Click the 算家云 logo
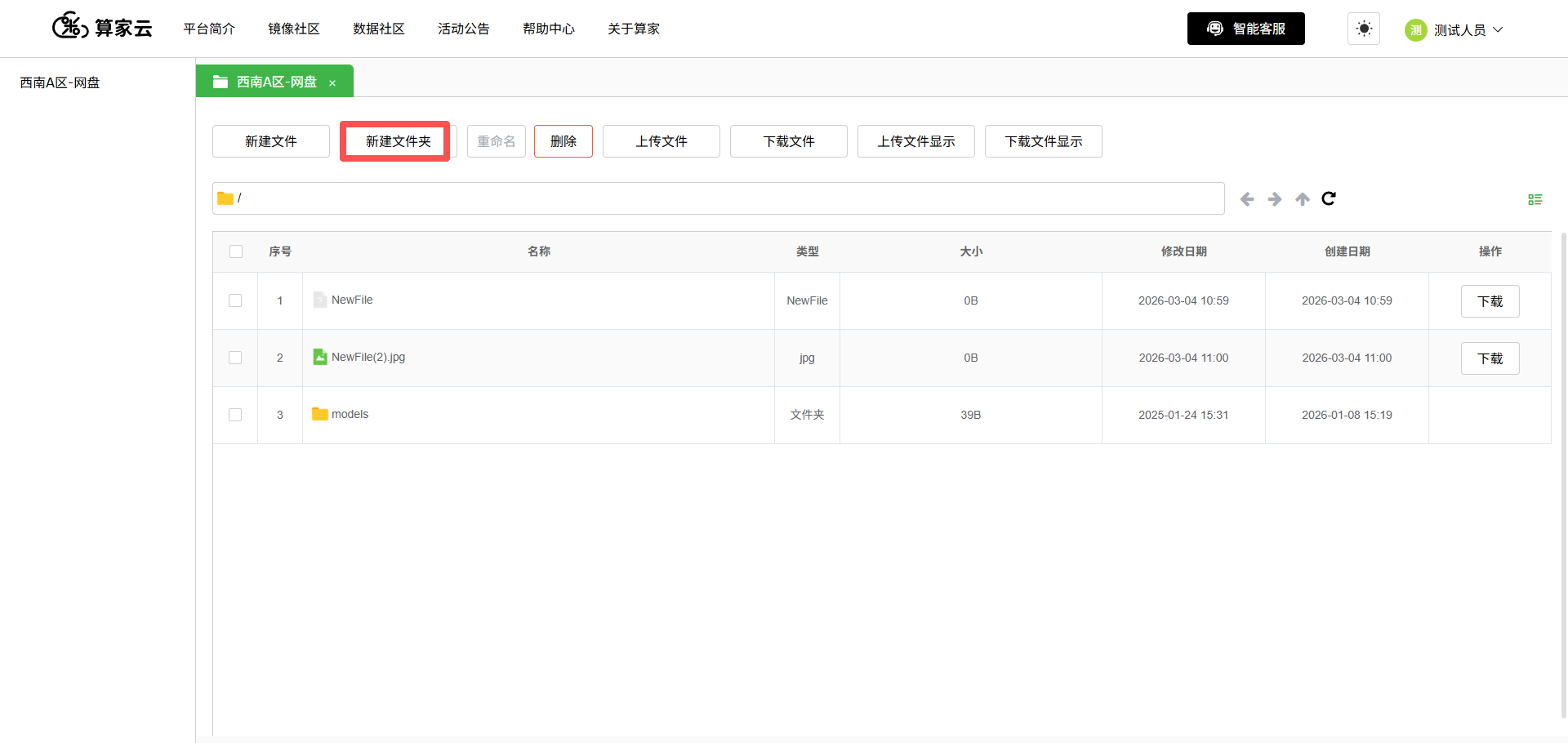The width and height of the screenshot is (1568, 743). (102, 27)
